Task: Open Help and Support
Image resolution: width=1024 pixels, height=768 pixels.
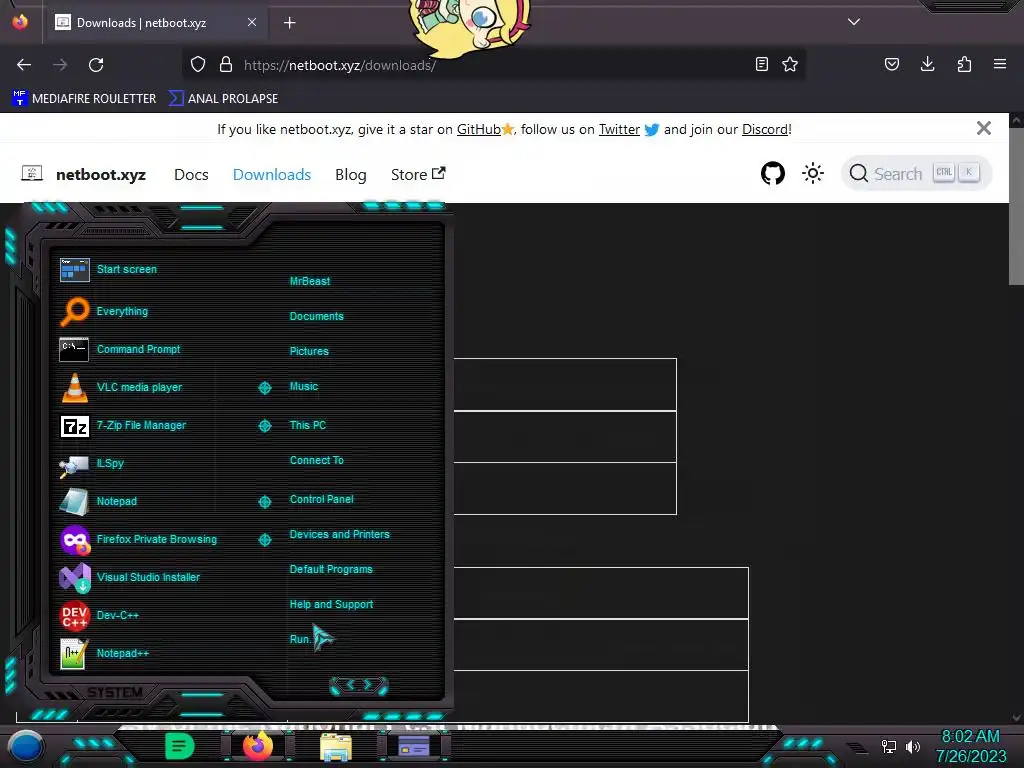Action: click(331, 605)
